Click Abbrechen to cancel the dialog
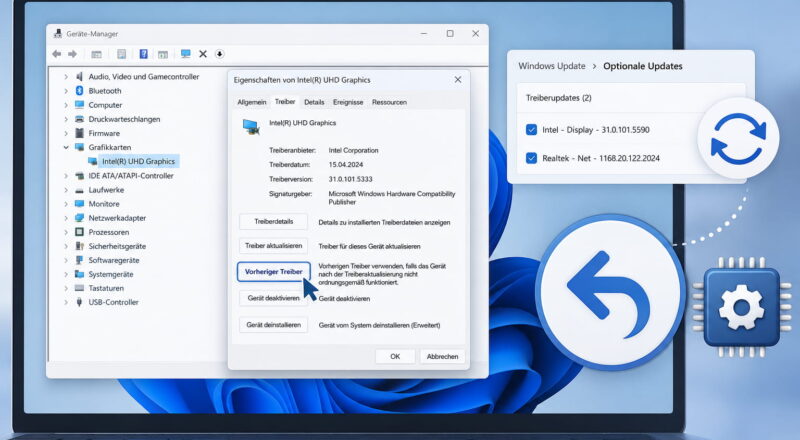 [442, 356]
